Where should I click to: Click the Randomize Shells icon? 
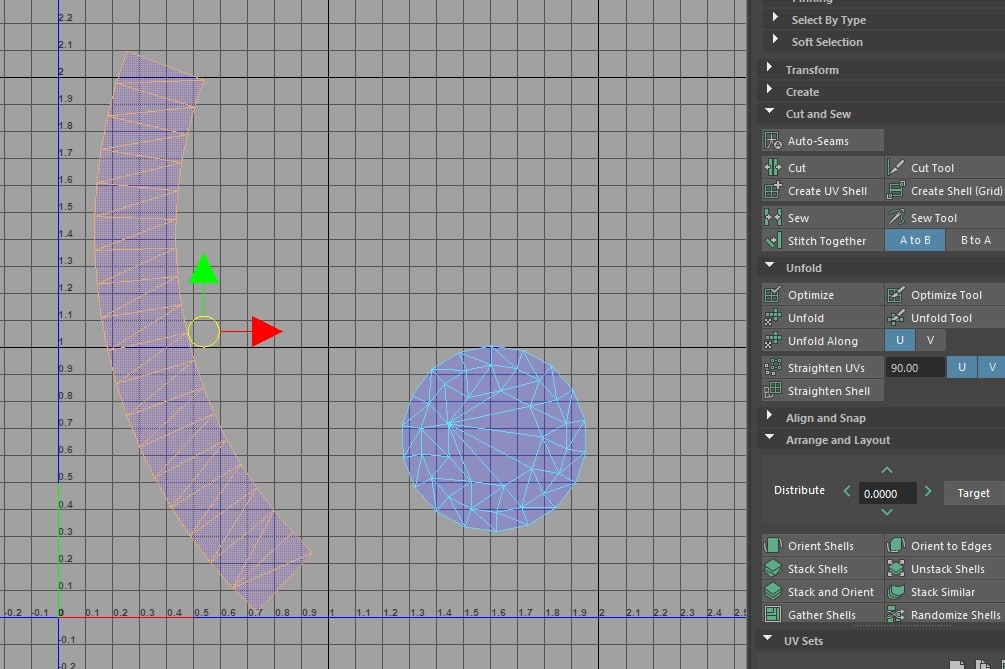895,615
